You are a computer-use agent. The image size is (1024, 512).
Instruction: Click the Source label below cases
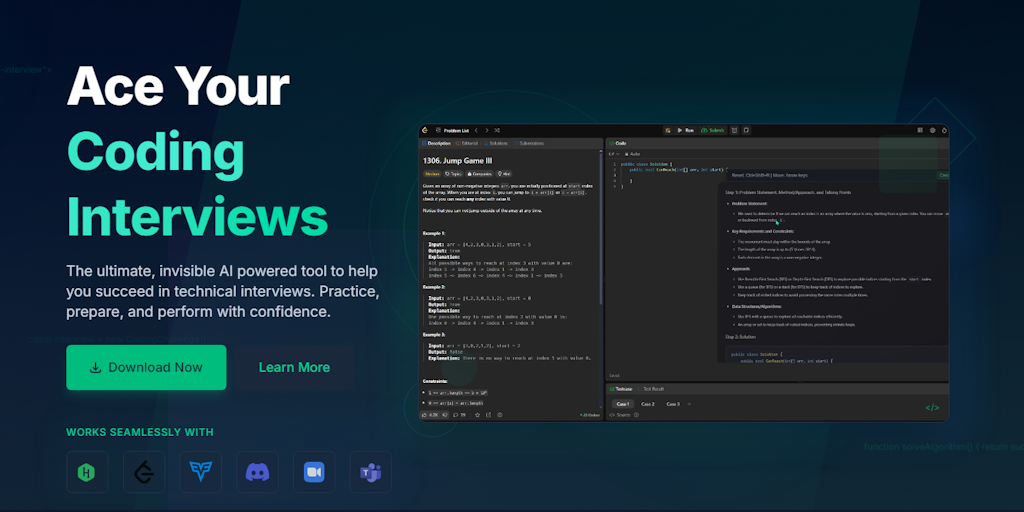click(619, 415)
